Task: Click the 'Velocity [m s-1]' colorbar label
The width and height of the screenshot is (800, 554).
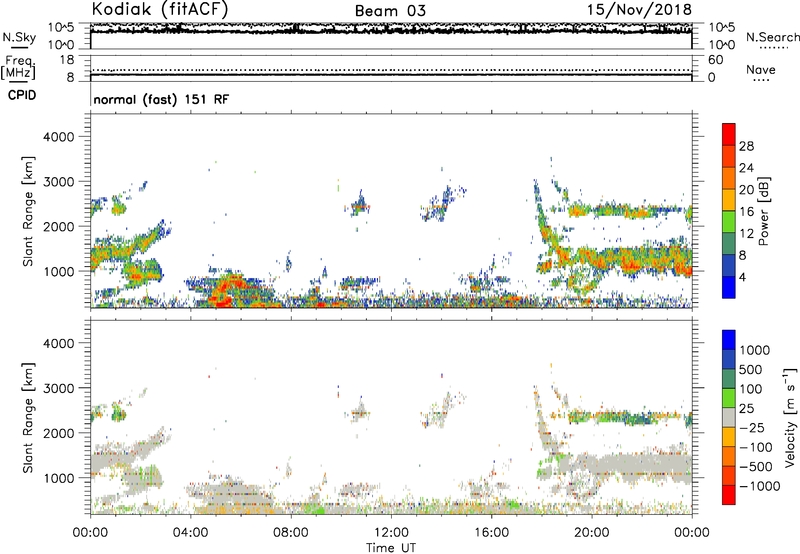Action: click(x=790, y=417)
